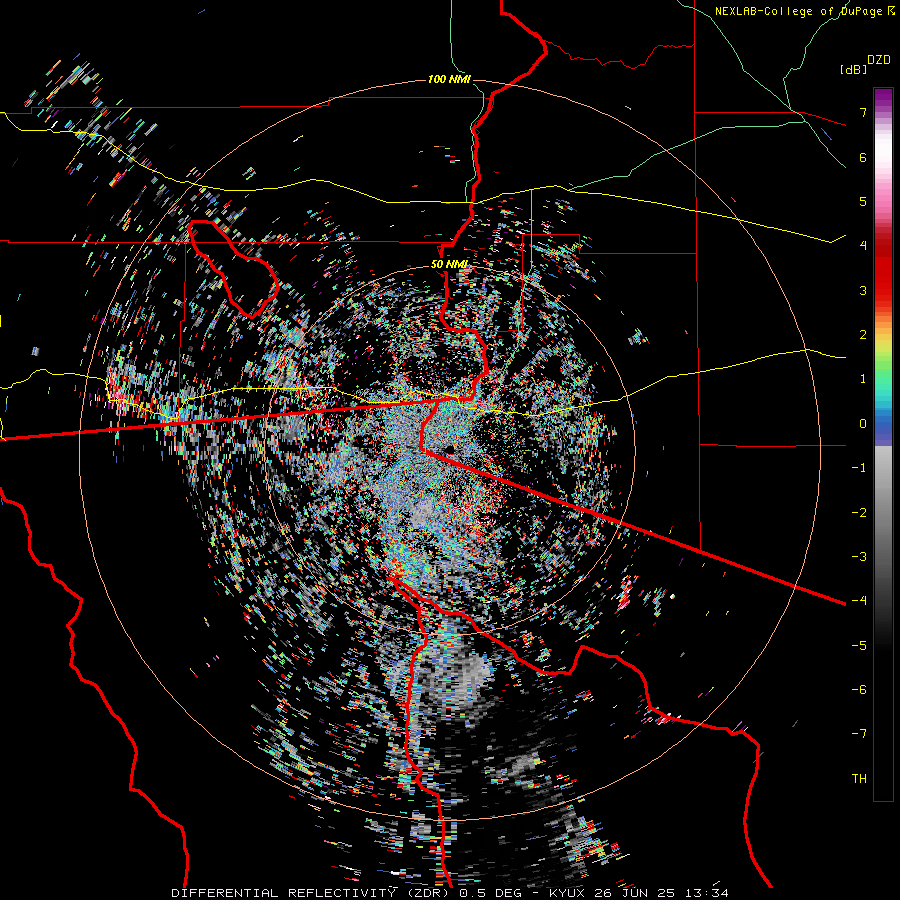Click the TH threshold label on scale
The height and width of the screenshot is (900, 900).
tap(859, 779)
